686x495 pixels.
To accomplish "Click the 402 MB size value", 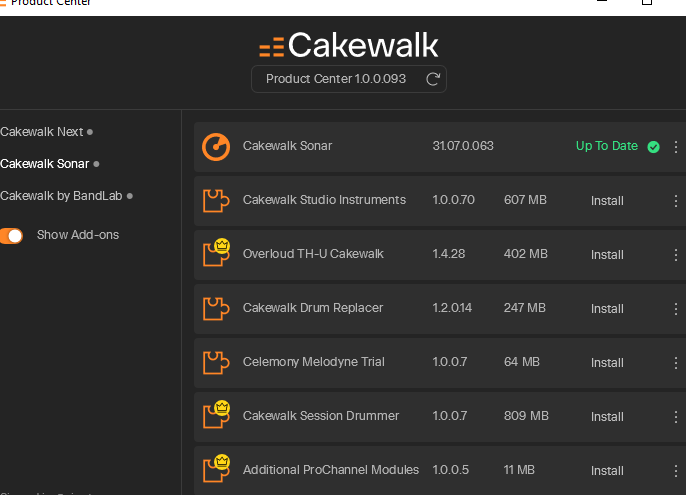I will pyautogui.click(x=525, y=254).
